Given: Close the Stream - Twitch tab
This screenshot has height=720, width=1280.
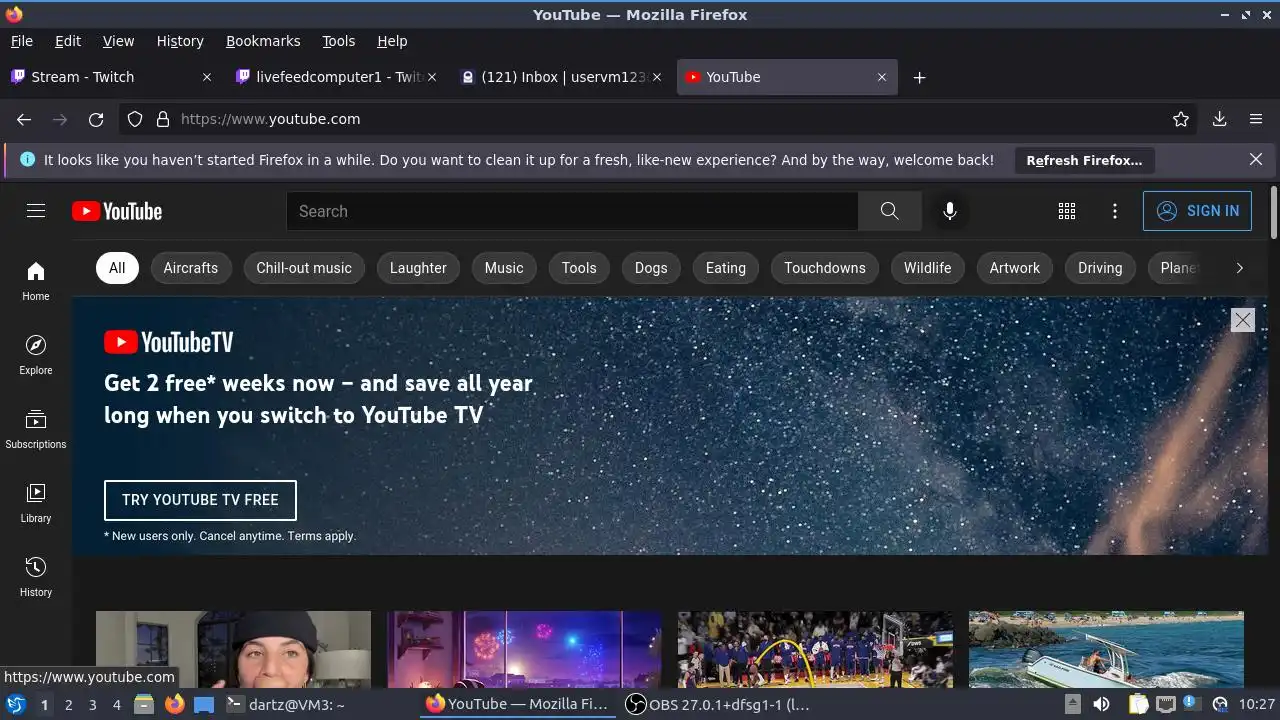Looking at the screenshot, I should [207, 77].
